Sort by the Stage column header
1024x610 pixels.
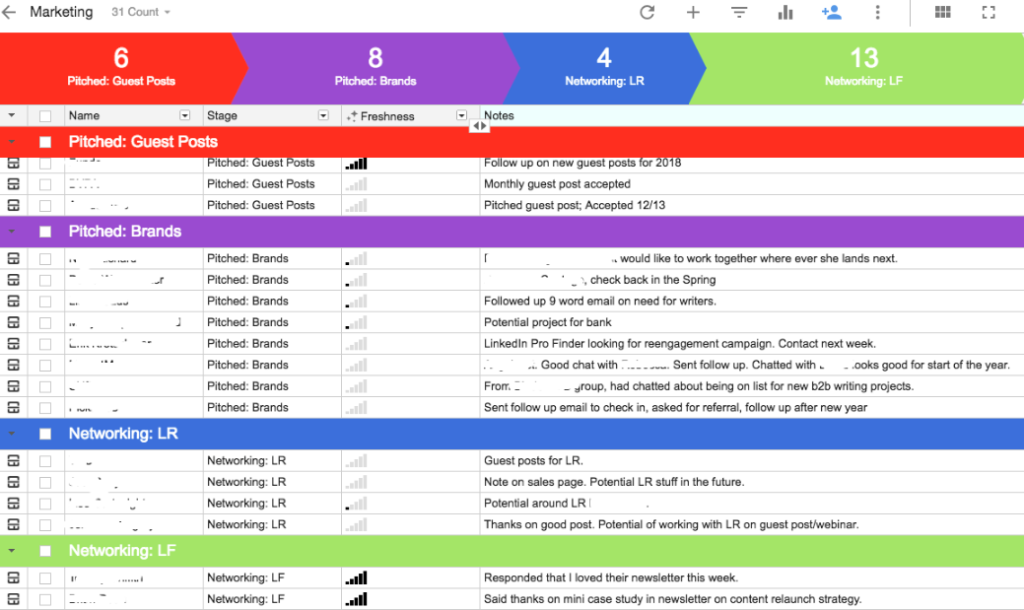pyautogui.click(x=222, y=116)
